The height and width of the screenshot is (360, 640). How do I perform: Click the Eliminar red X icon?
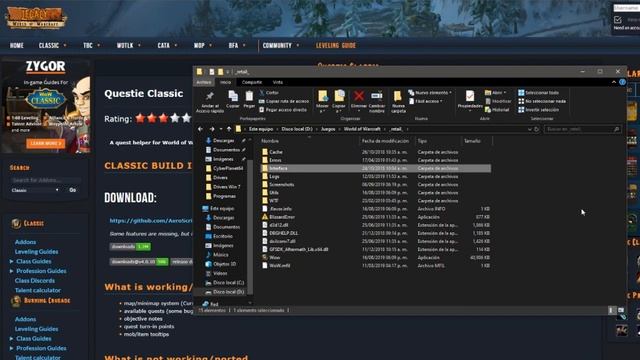359,96
